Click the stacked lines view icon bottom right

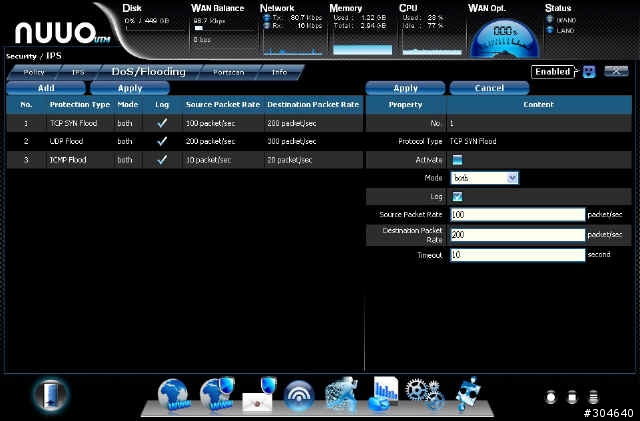[593, 396]
